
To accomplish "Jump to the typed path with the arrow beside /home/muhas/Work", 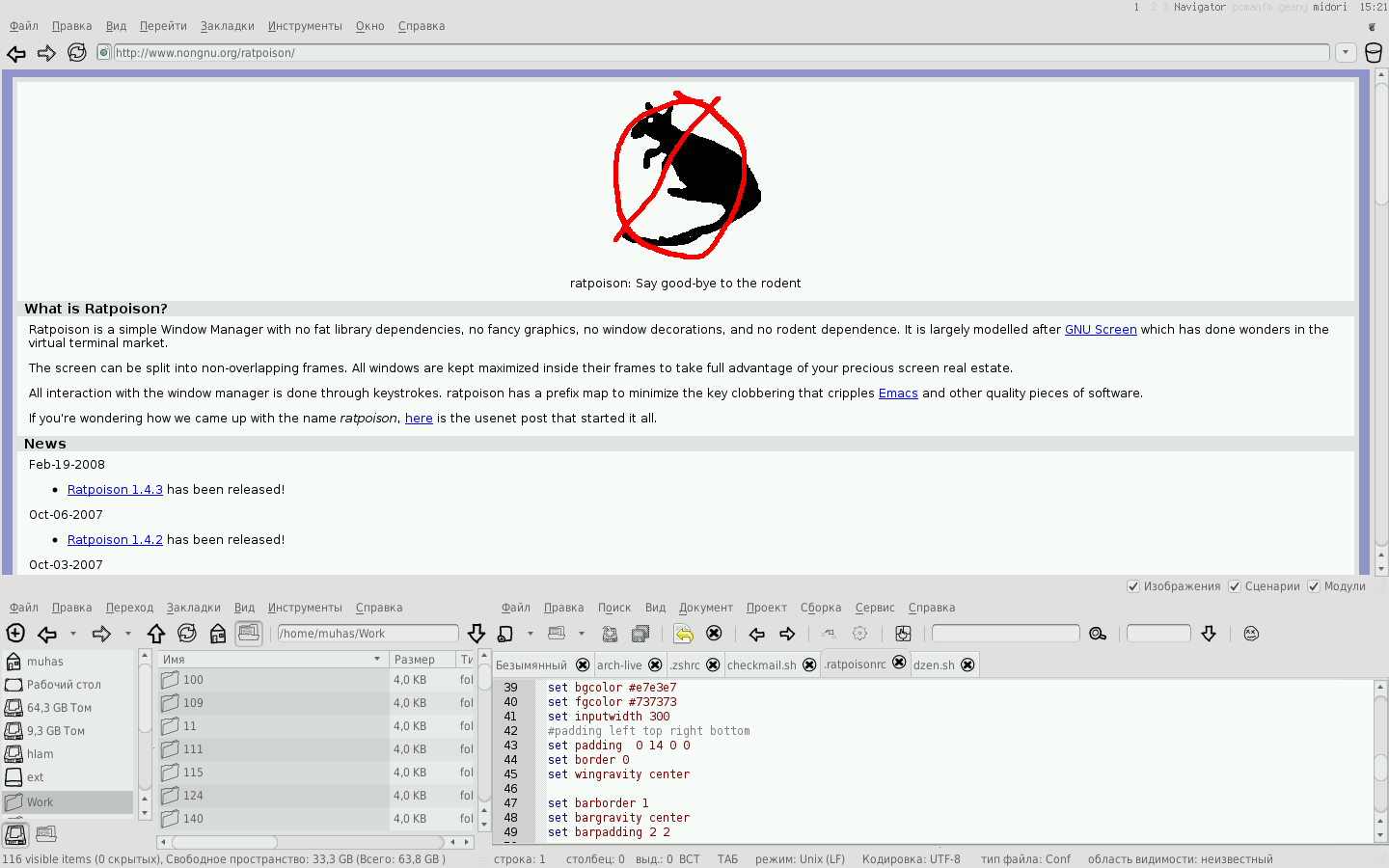I will pyautogui.click(x=477, y=634).
